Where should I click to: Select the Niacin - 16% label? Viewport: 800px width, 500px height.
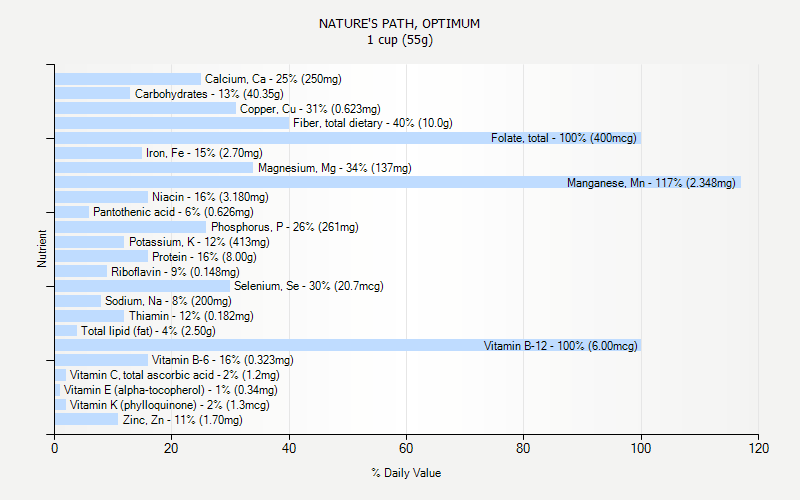(x=210, y=197)
